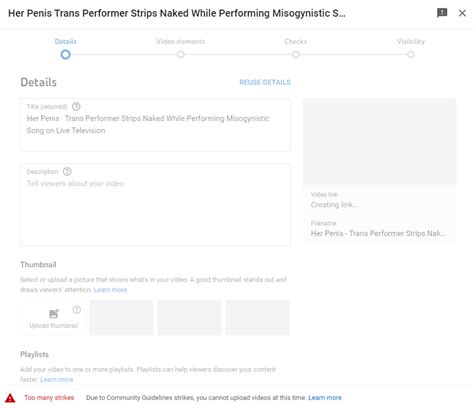
Task: Close the upload dialog with X
Action: point(462,13)
